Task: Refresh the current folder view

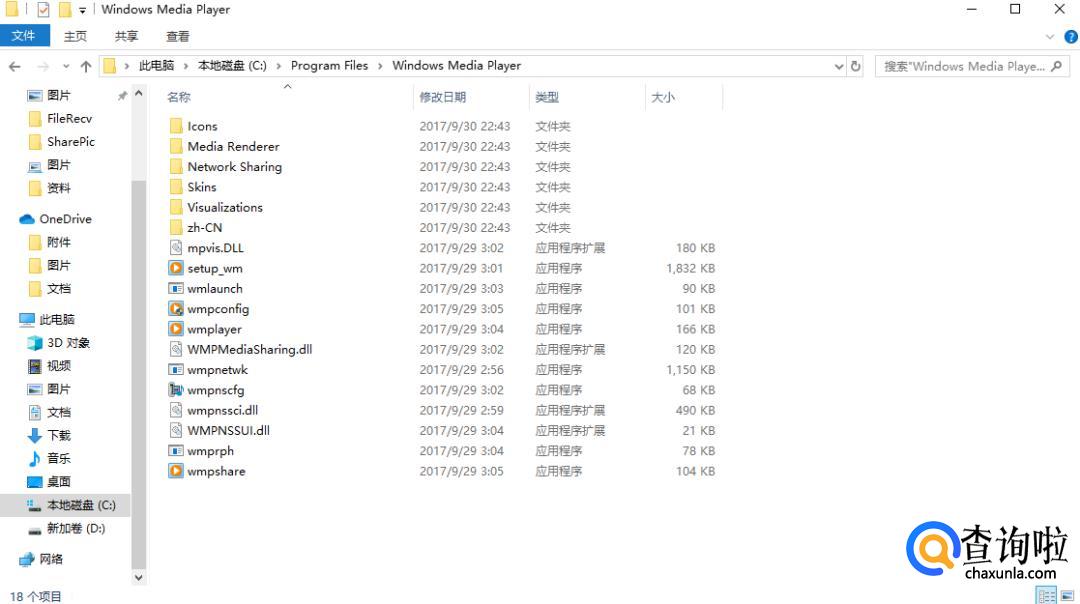Action: coord(855,66)
